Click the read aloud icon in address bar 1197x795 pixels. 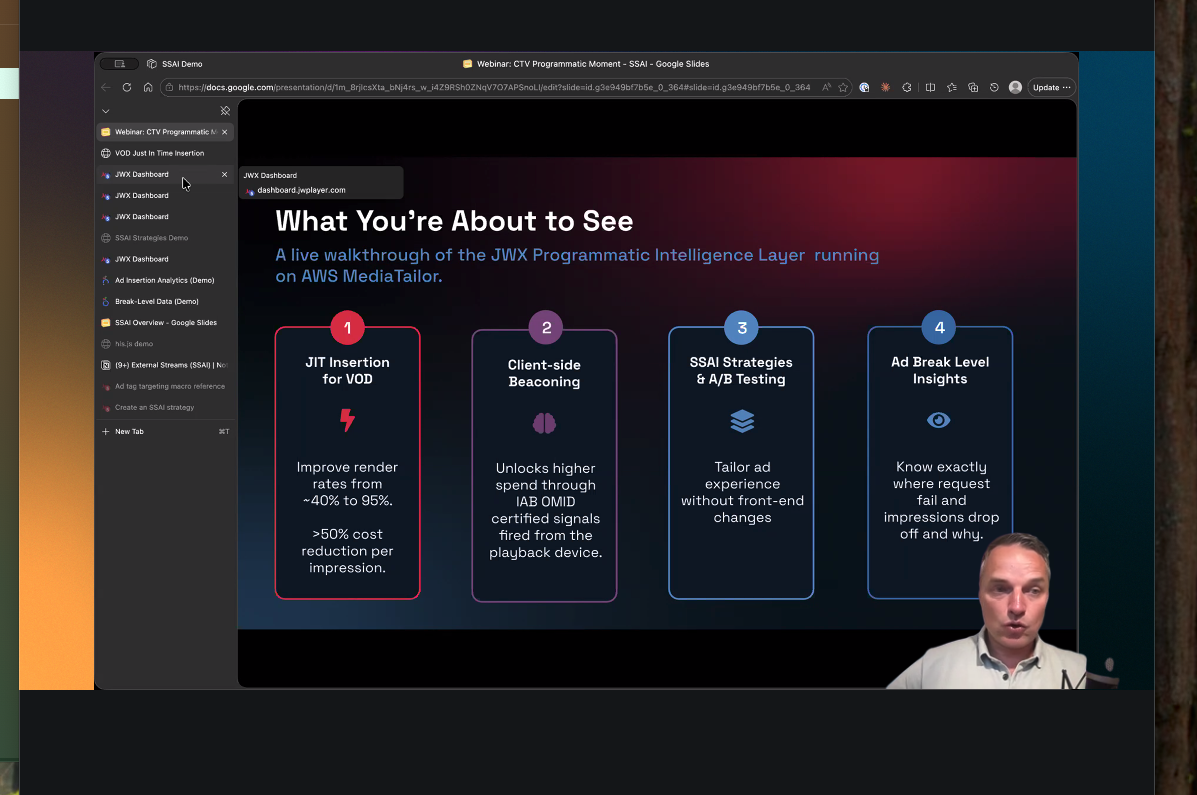point(826,87)
